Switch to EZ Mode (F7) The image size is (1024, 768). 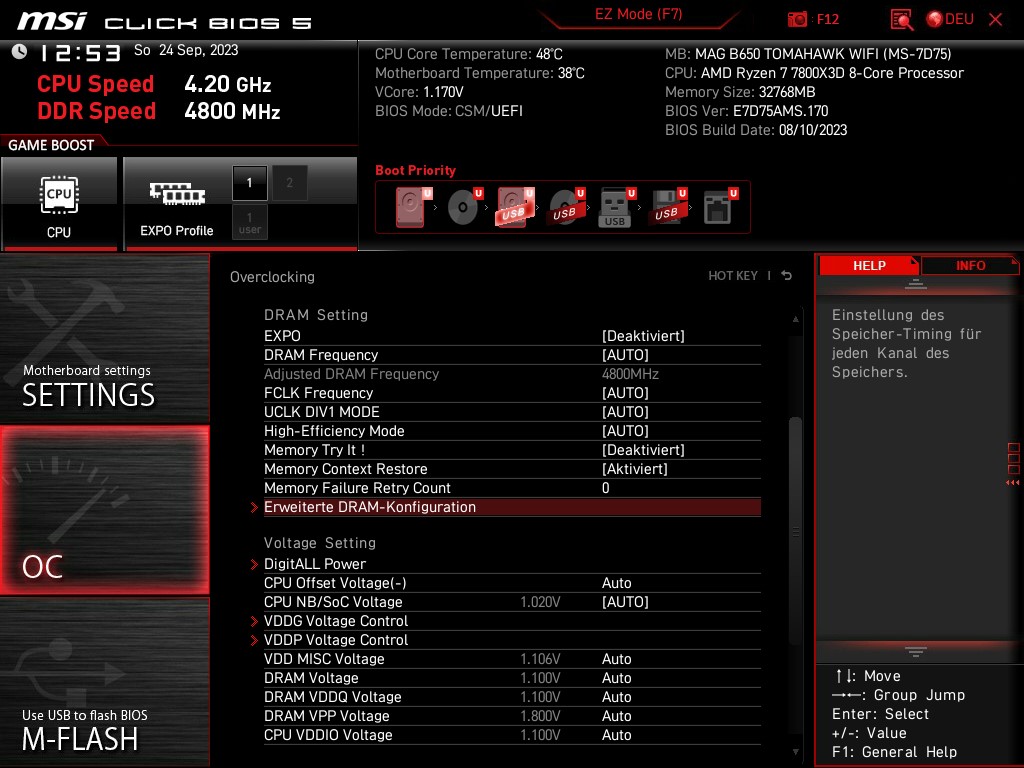638,14
